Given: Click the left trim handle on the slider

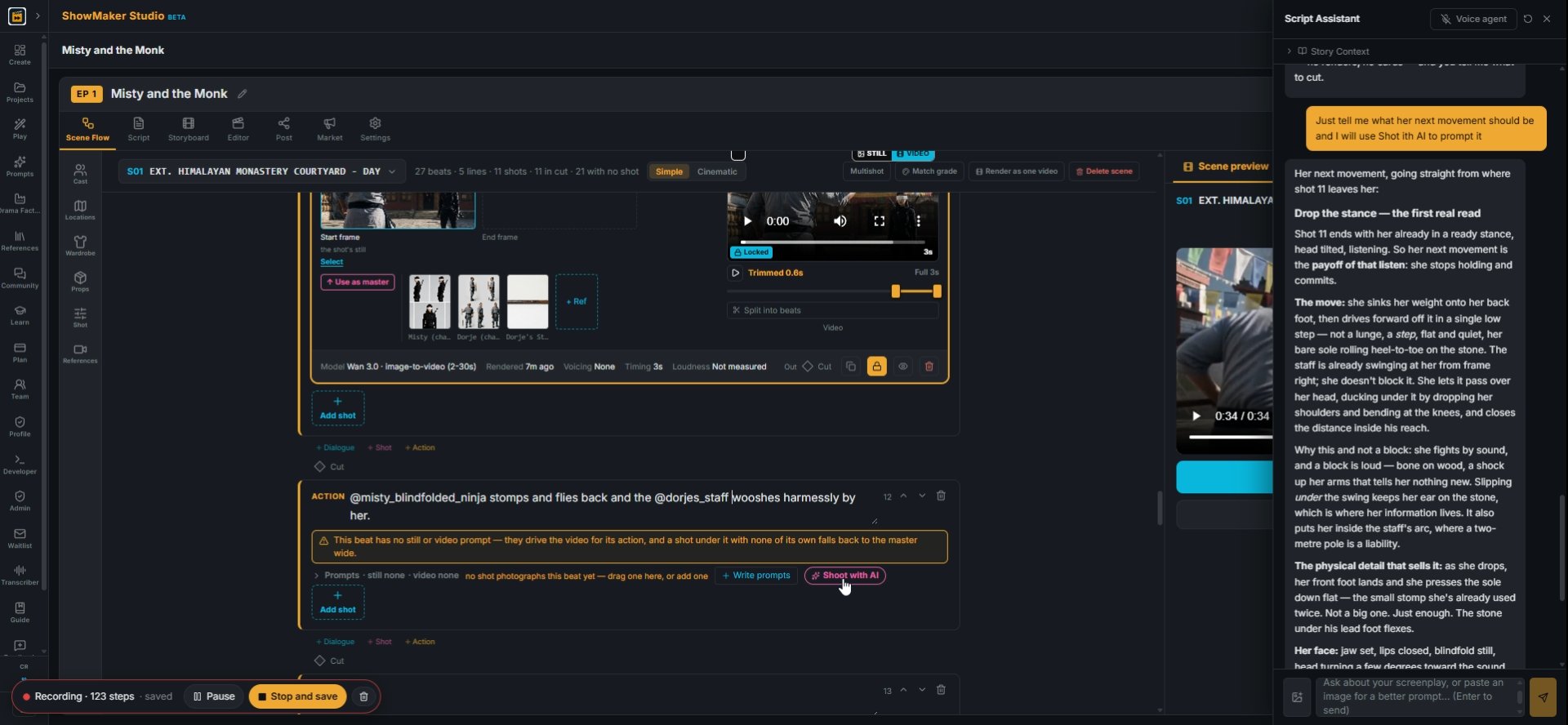Looking at the screenshot, I should (896, 291).
